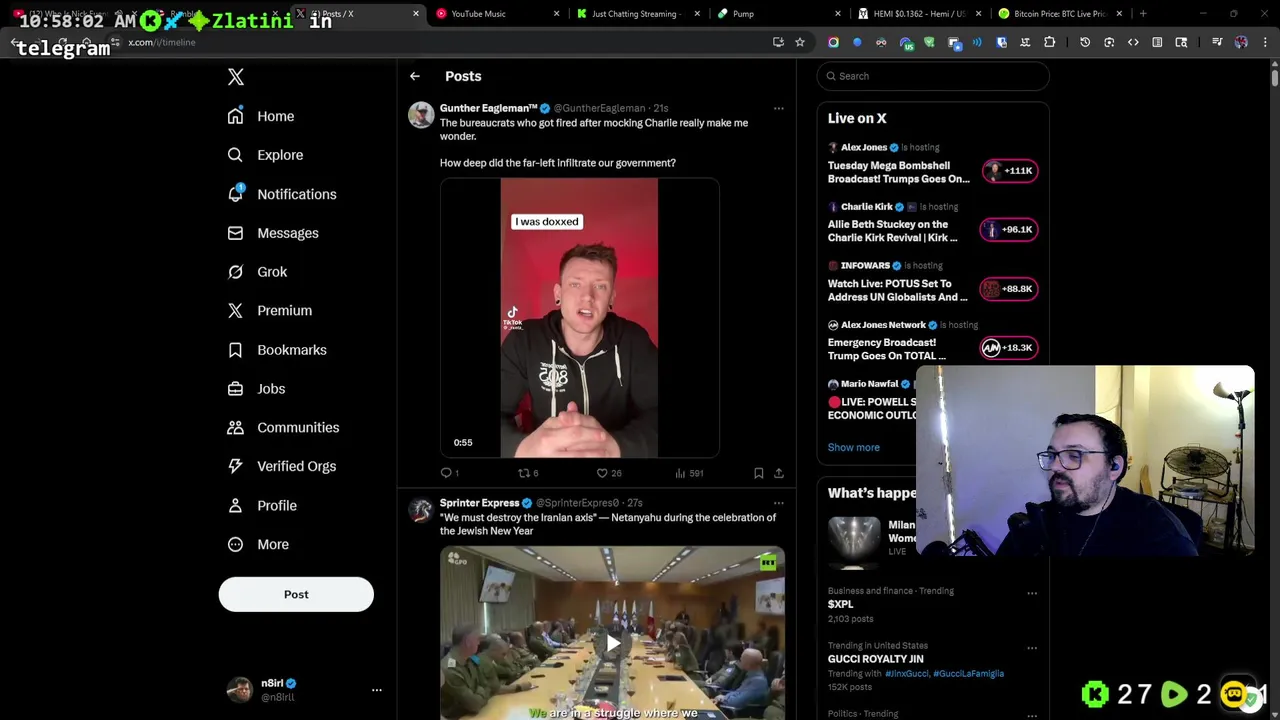The height and width of the screenshot is (720, 1280).
Task: Open Notifications
Action: [x=282, y=194]
